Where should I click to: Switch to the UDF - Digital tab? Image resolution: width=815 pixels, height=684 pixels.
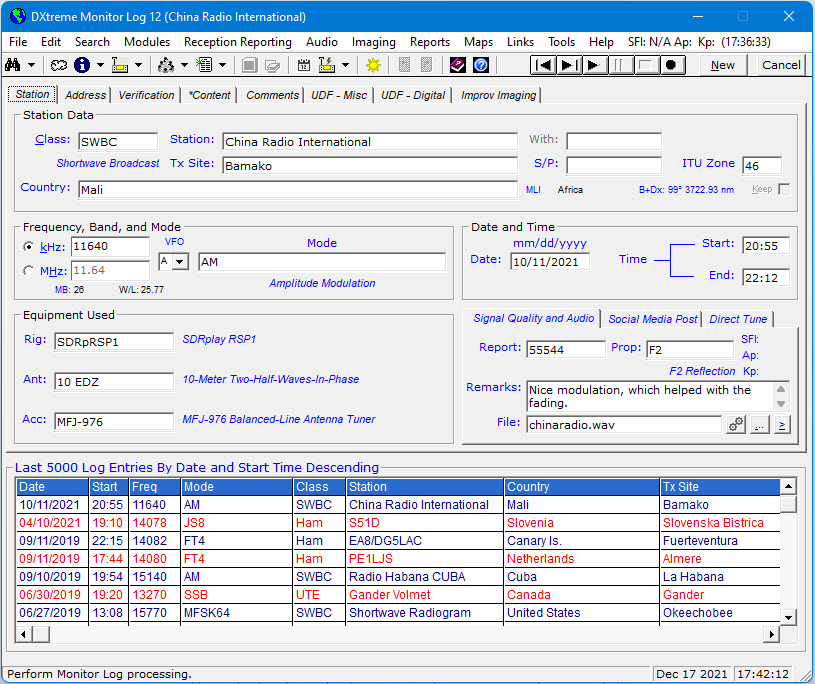413,95
